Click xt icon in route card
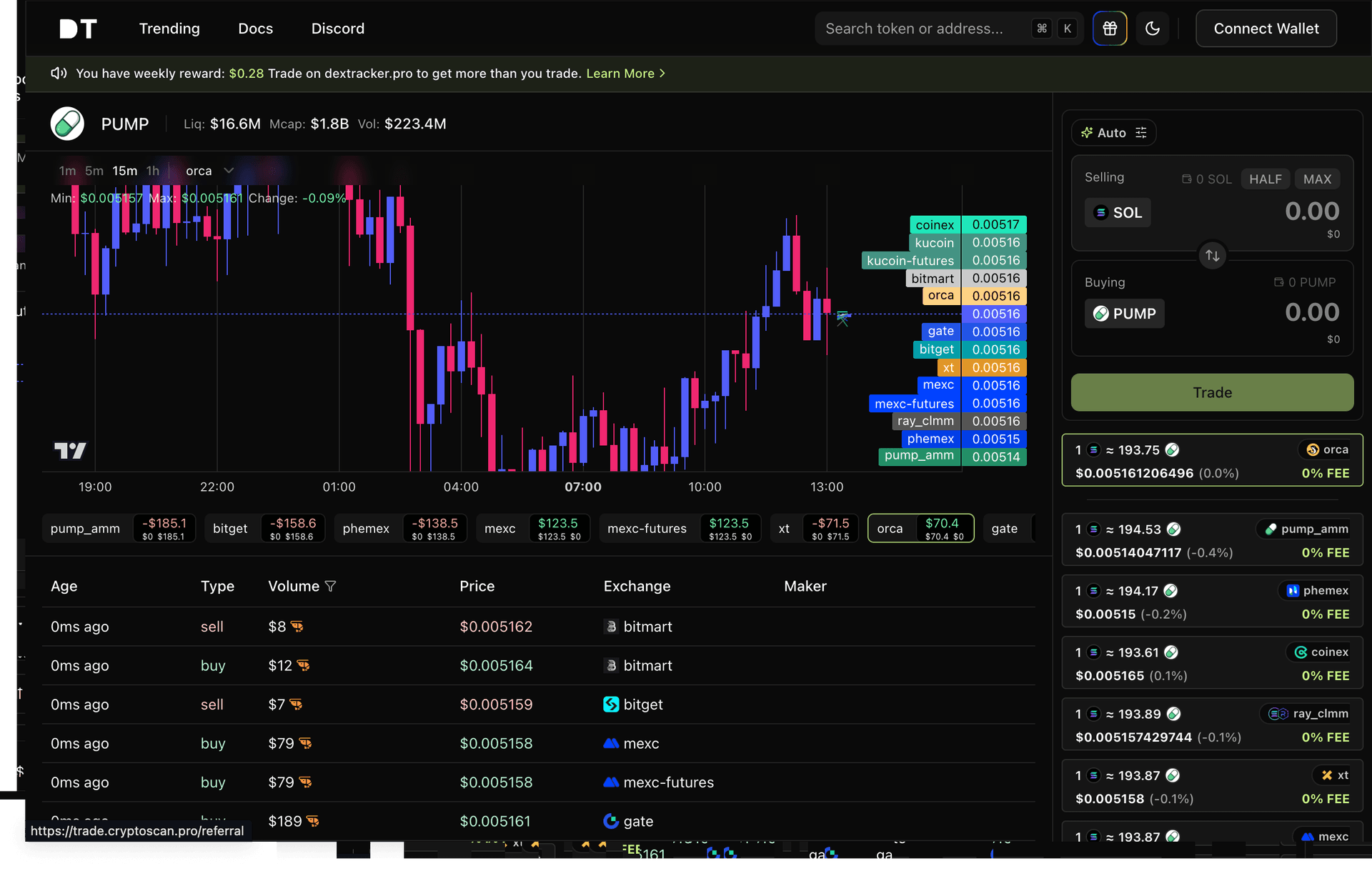1372x871 pixels. (x=1327, y=775)
